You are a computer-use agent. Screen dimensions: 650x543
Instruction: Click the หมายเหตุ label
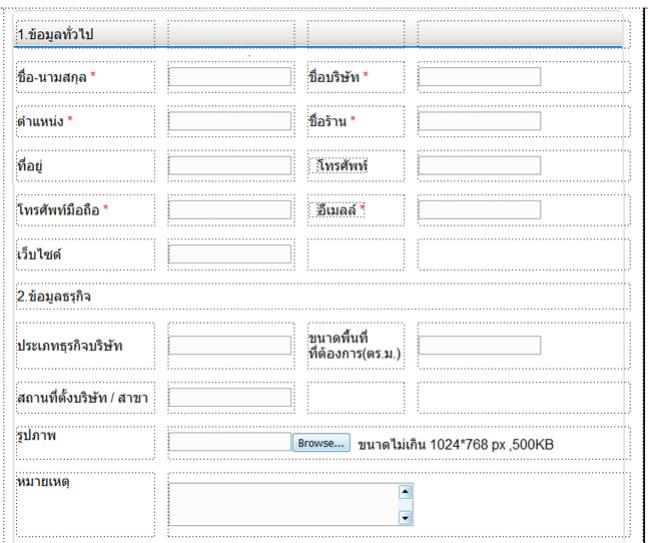(43, 482)
